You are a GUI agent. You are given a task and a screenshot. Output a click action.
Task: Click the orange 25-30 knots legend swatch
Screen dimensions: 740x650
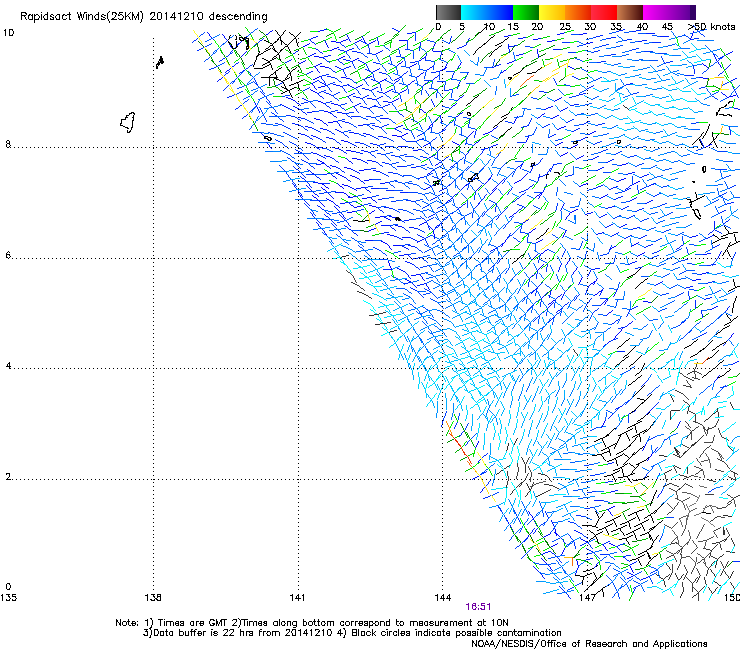pos(578,12)
